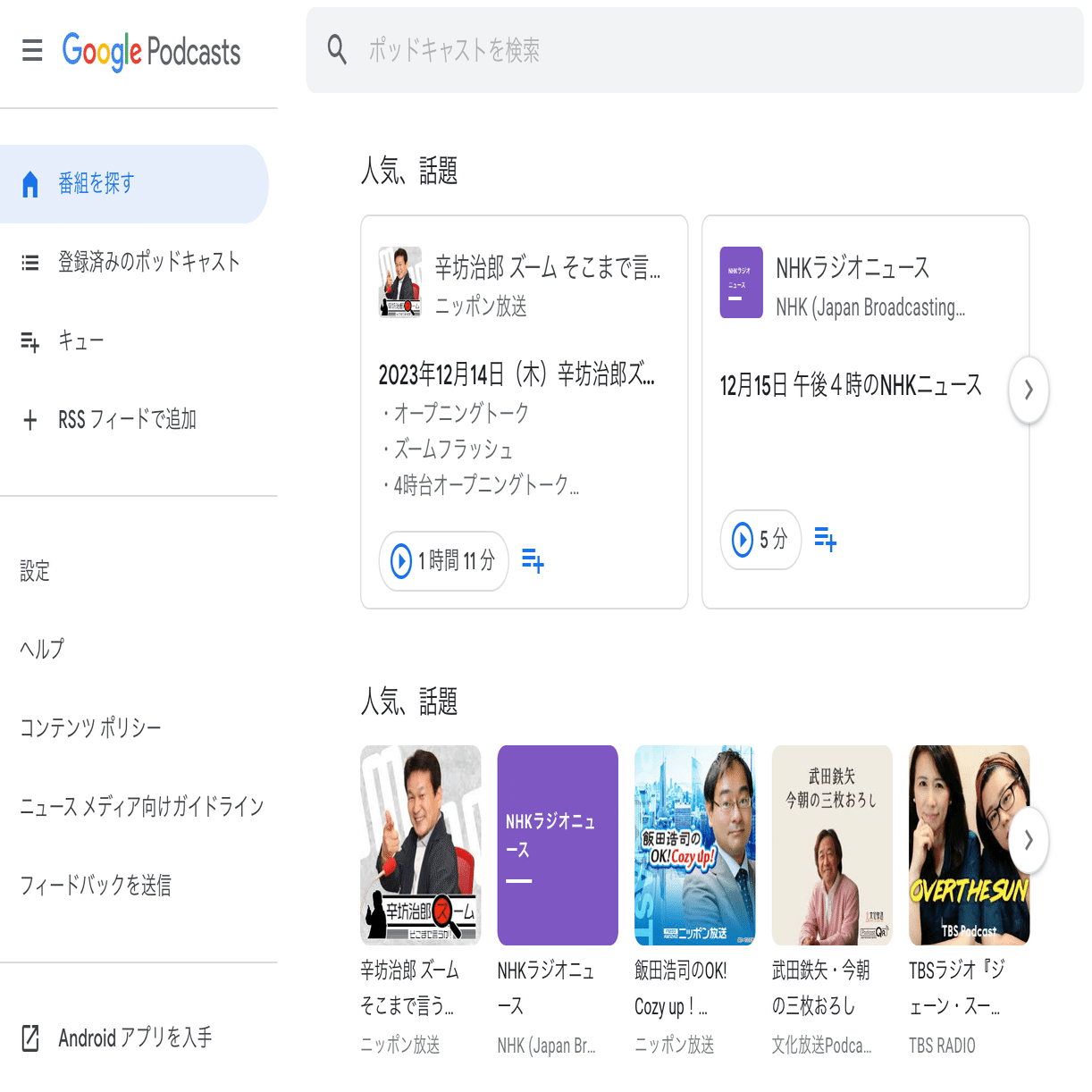Open 設定 in the sidebar
This screenshot has width=1092, height=1092.
click(35, 571)
